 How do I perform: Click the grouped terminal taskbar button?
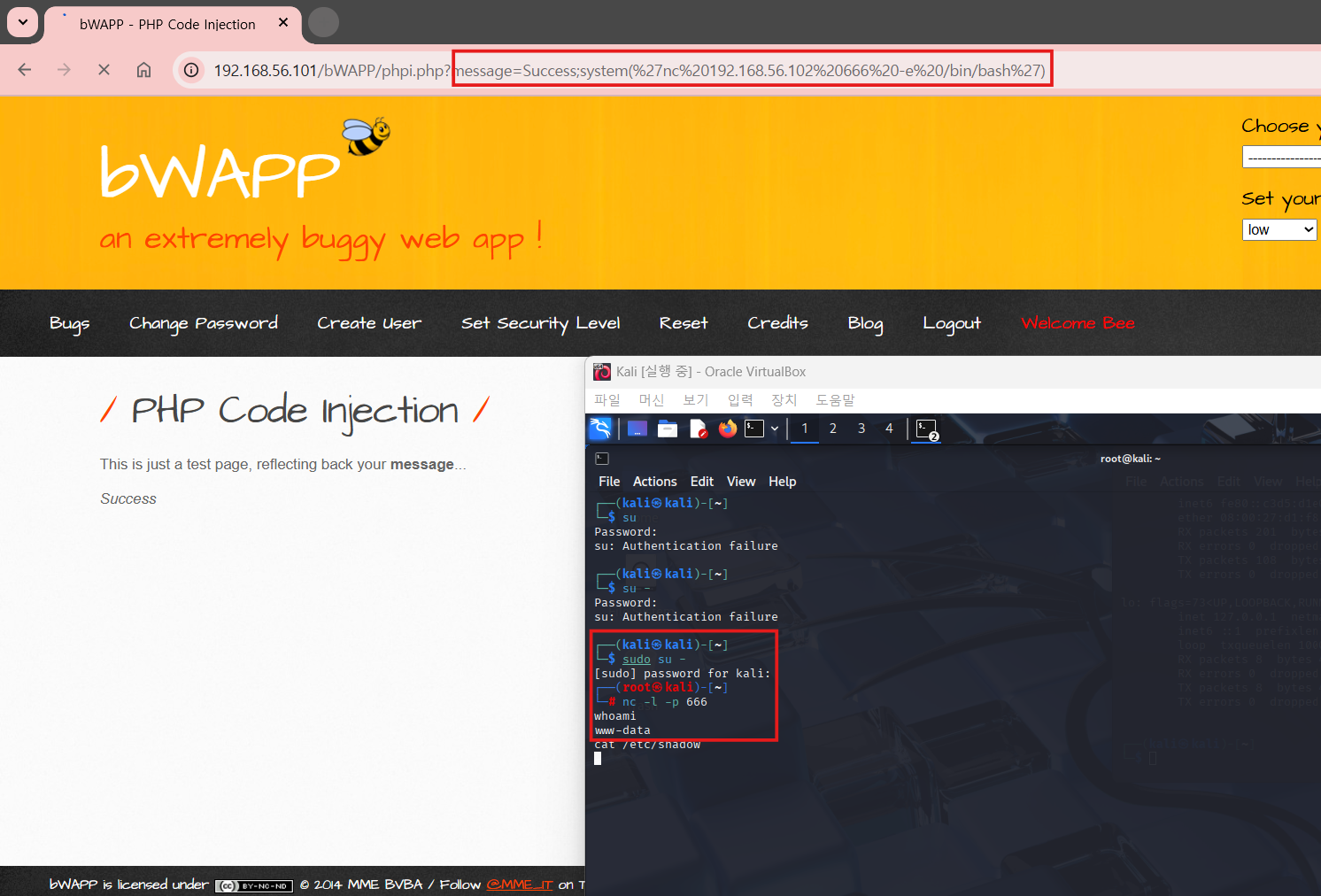tap(926, 429)
